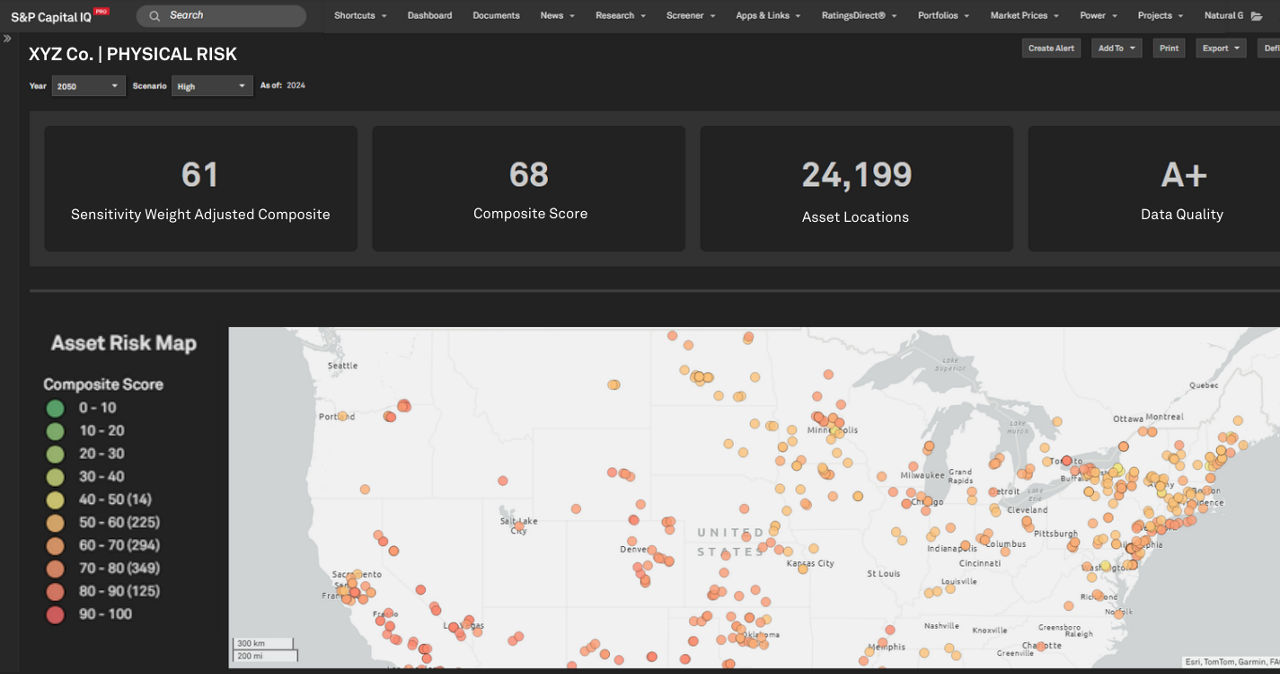Click the green 0 - 10 legend circle
The image size is (1280, 674).
coord(55,408)
